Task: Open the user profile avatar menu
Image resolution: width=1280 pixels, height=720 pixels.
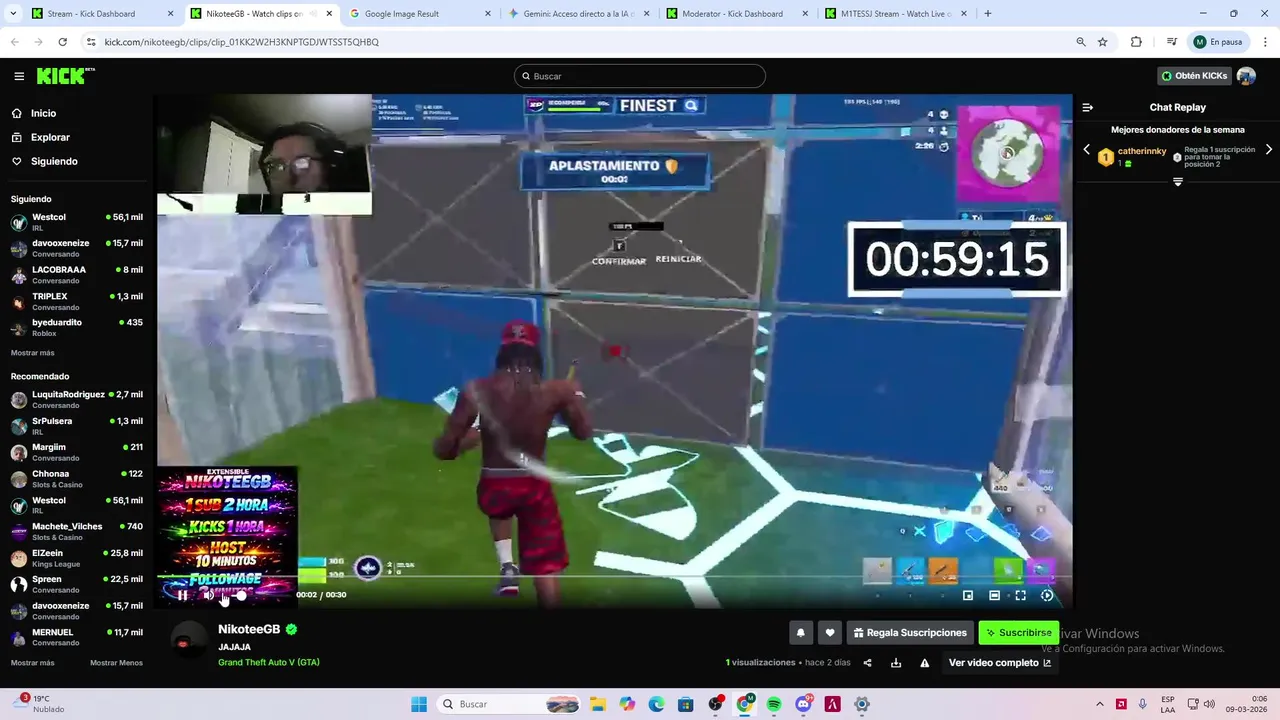Action: (1246, 76)
